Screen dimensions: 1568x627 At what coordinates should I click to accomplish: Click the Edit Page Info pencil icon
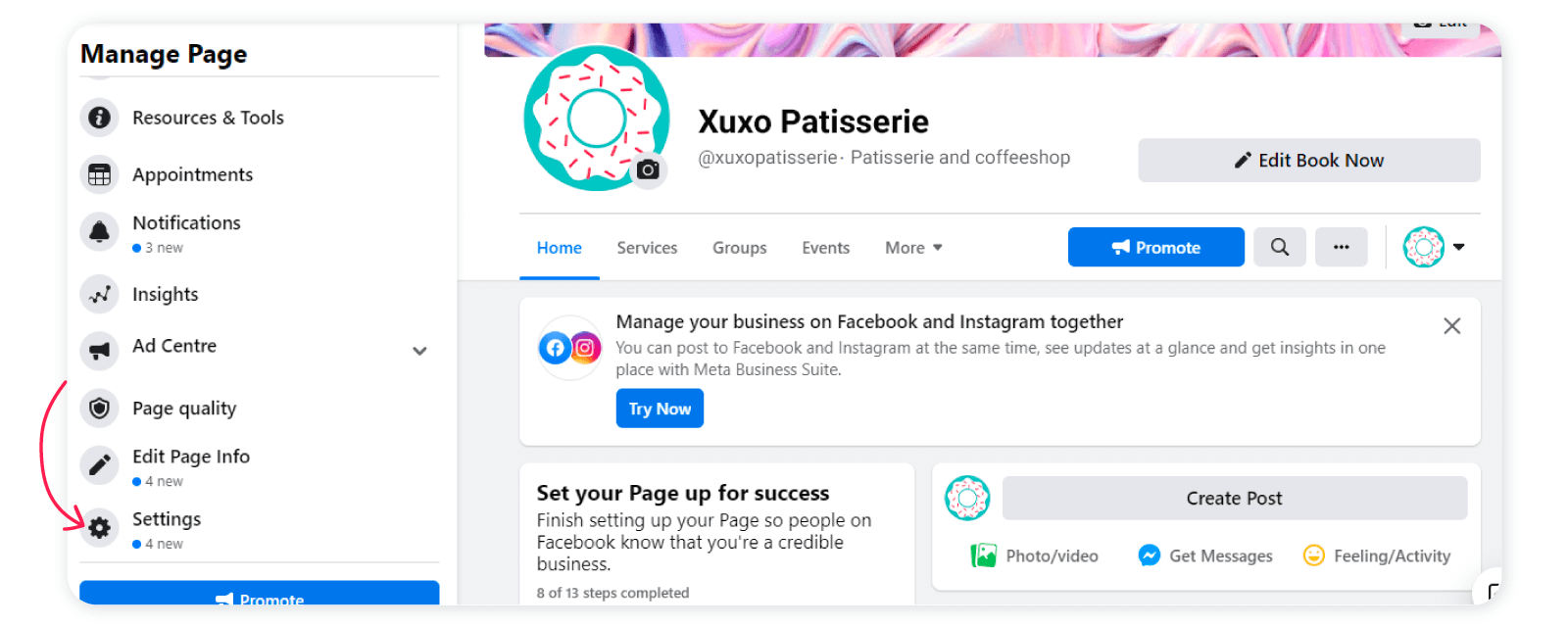[x=99, y=465]
